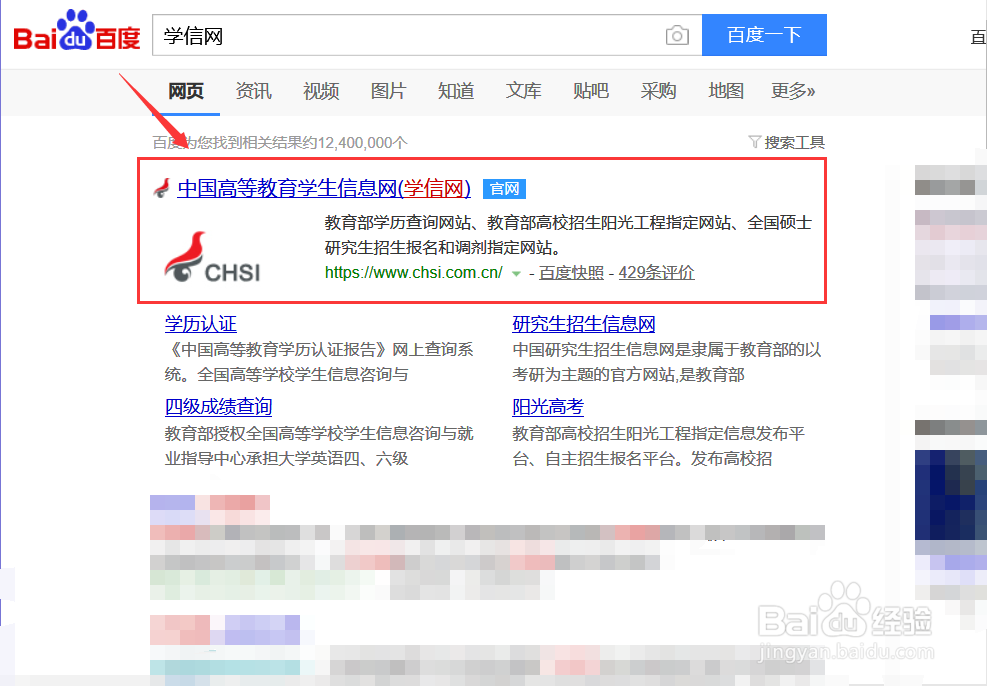The width and height of the screenshot is (987, 686).
Task: Click description 教育部高校招生阳光工程指定信息发布平
Action: (x=659, y=433)
